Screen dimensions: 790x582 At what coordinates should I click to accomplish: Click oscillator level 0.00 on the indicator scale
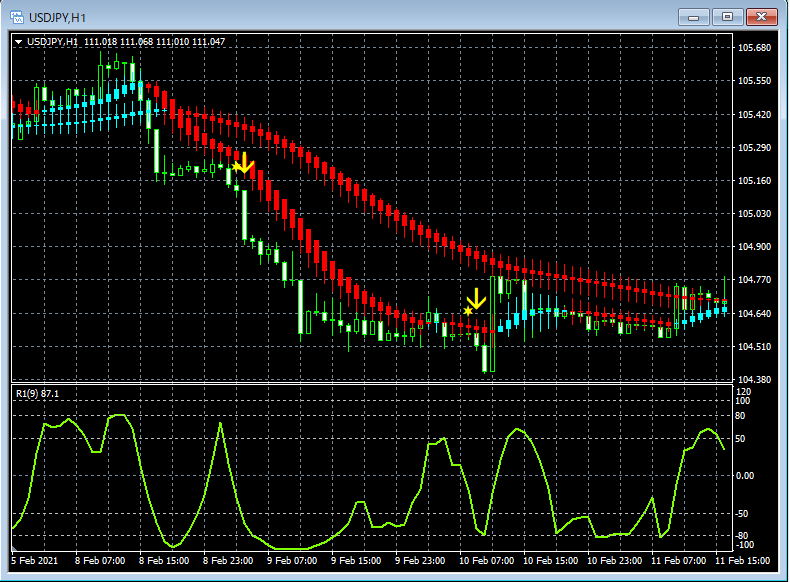click(745, 476)
